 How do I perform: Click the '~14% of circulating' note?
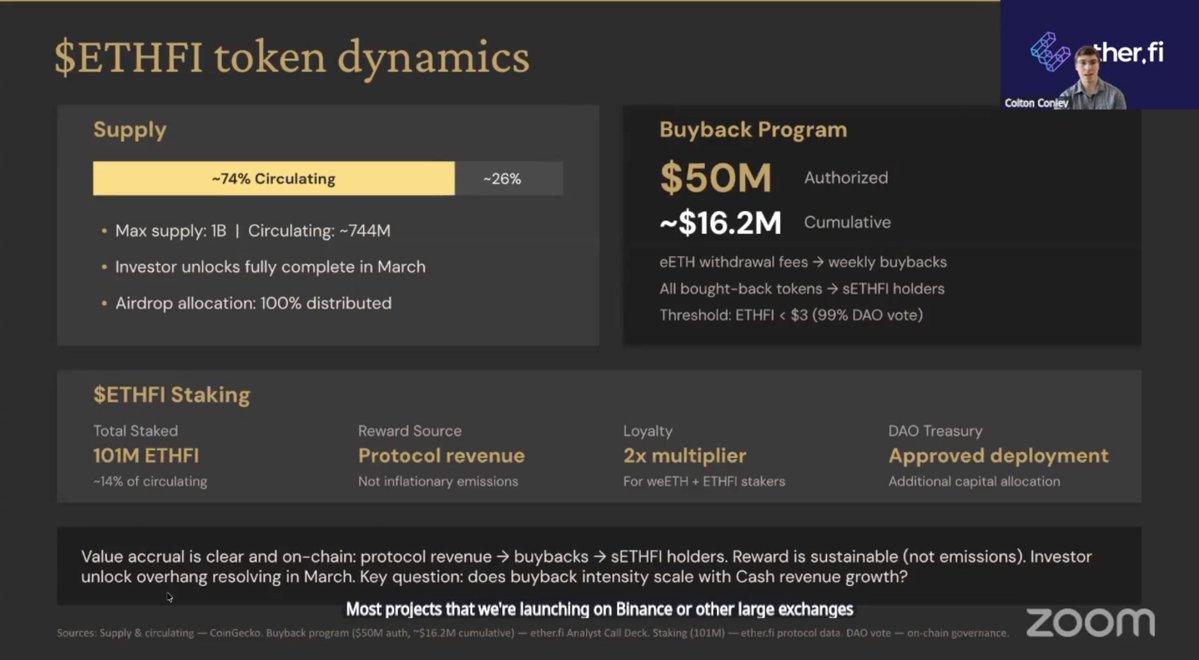coord(150,481)
